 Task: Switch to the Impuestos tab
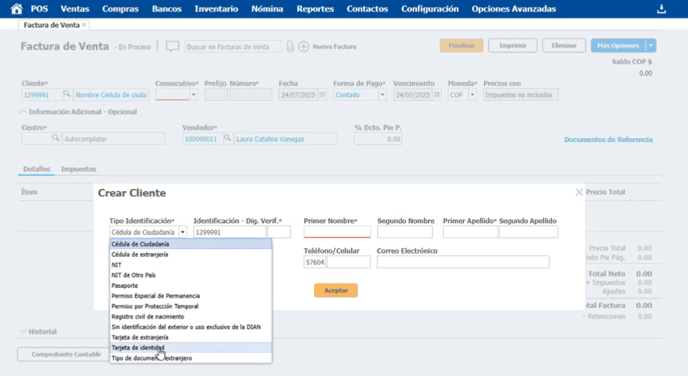tap(79, 169)
